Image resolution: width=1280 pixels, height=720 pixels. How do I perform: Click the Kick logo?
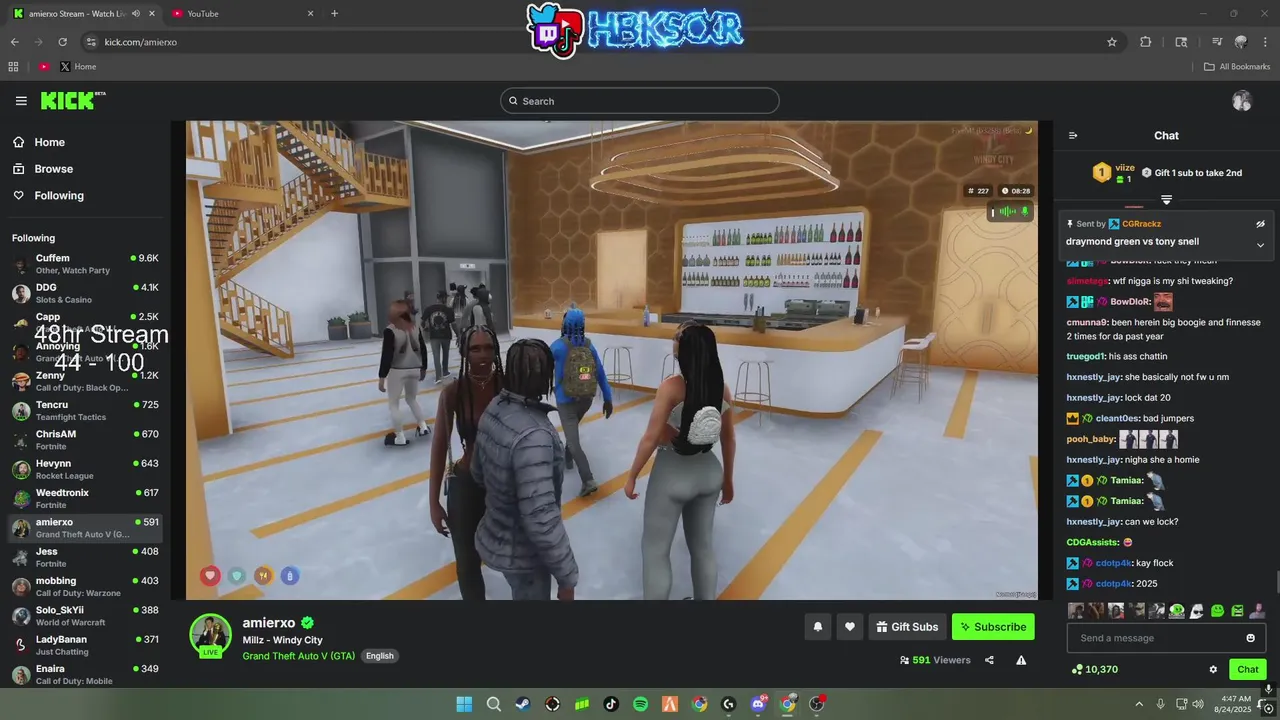(x=72, y=100)
